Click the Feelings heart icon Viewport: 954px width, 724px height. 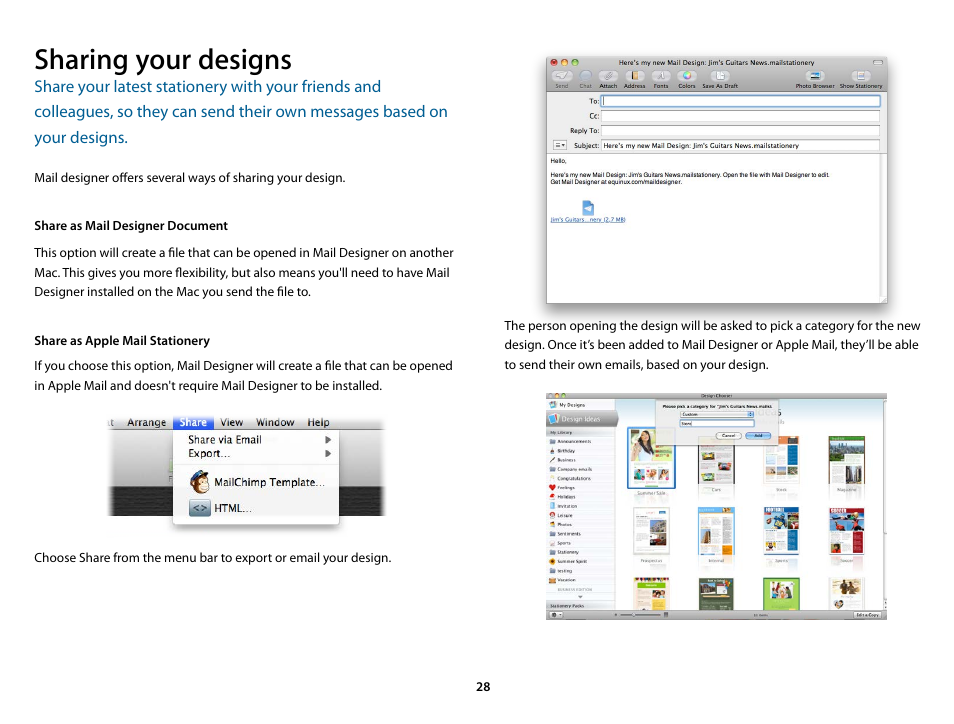(x=552, y=487)
